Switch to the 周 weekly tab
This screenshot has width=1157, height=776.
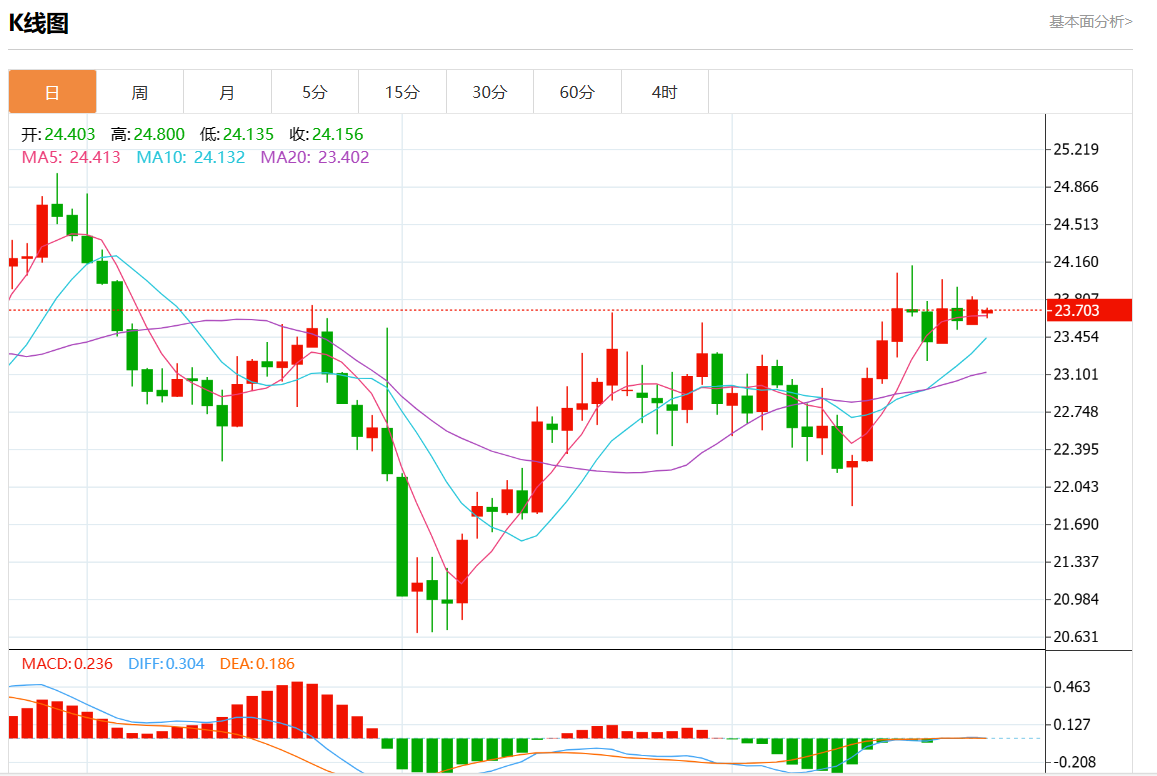coord(139,92)
